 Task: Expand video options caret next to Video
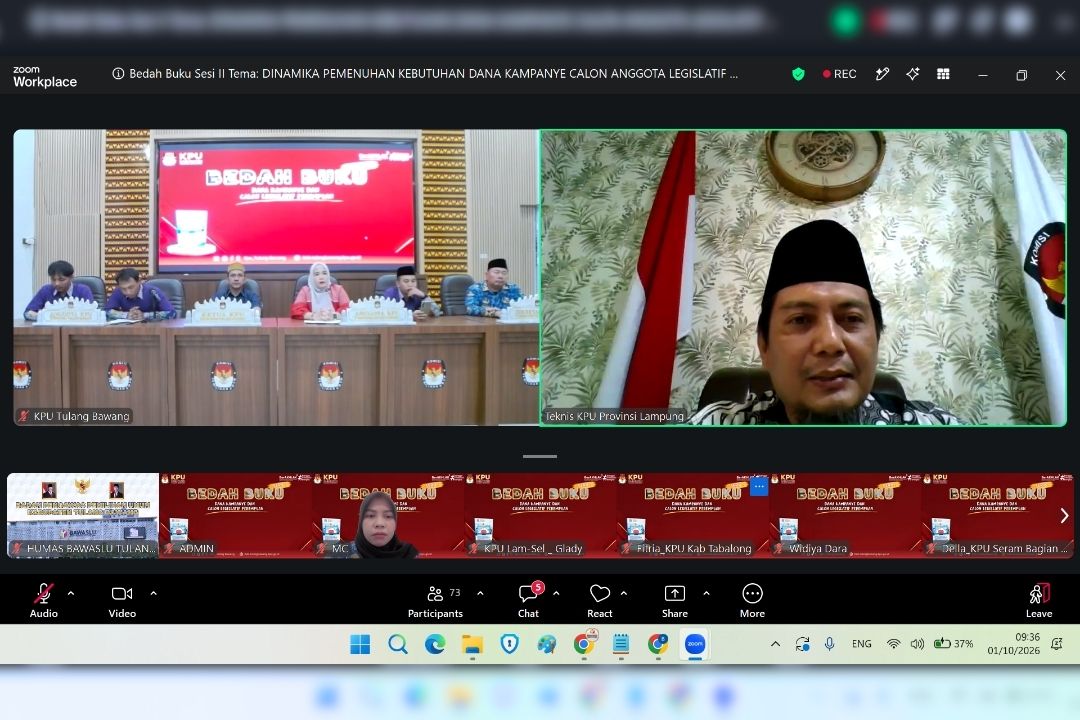click(153, 593)
